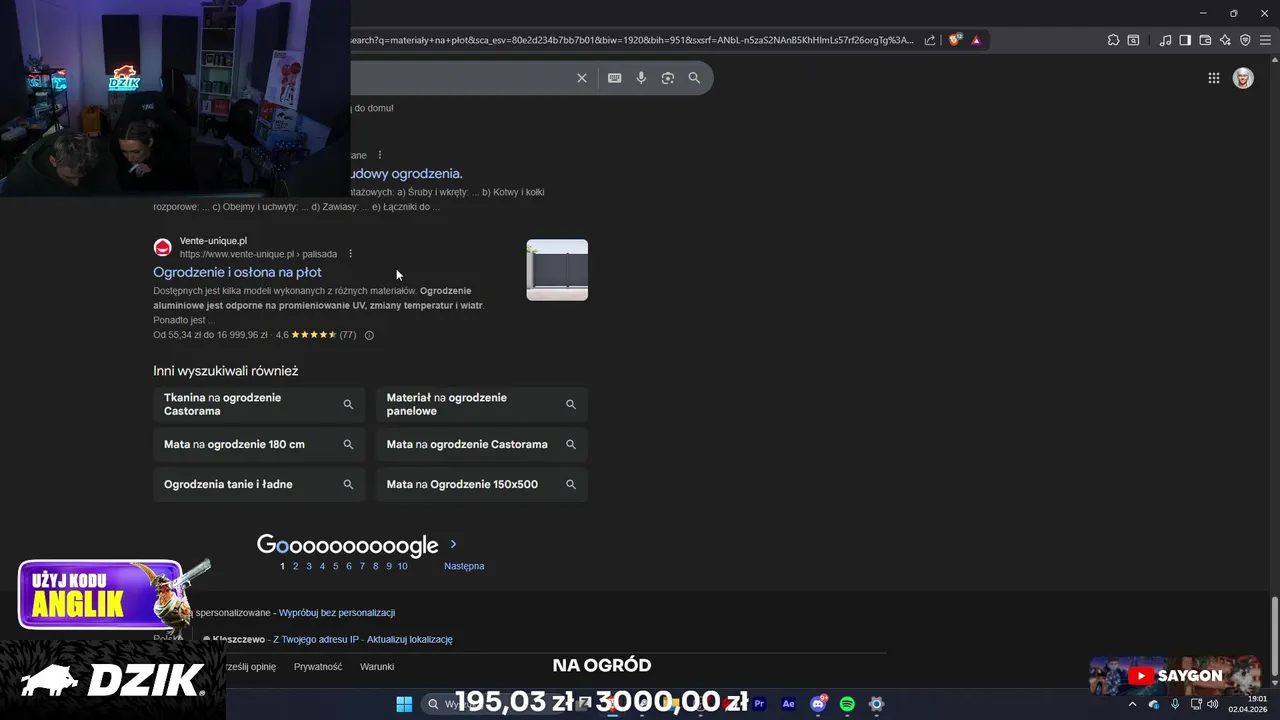Open the browser extensions puzzle icon
1280x720 pixels.
tap(1113, 40)
